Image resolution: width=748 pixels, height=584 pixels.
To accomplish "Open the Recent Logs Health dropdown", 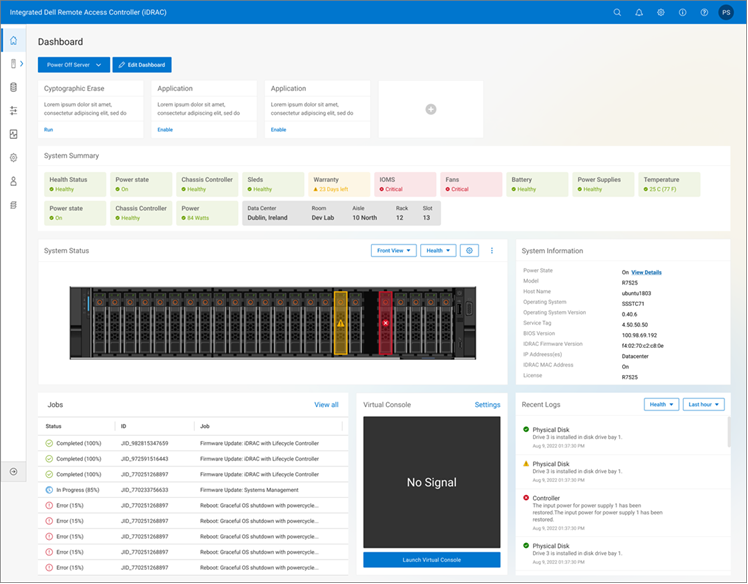I will click(x=661, y=405).
